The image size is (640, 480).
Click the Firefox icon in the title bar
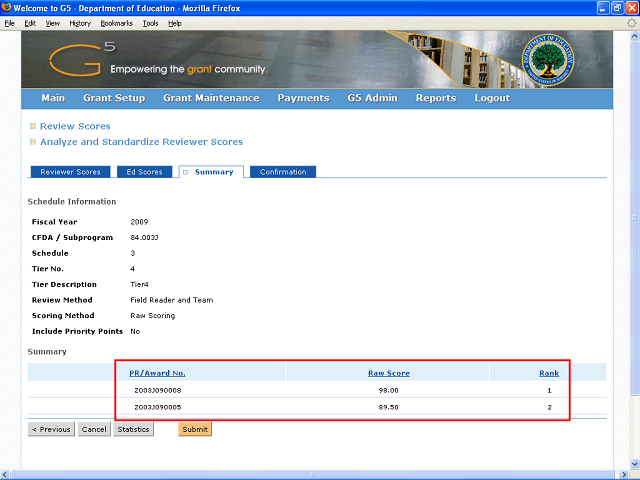pyautogui.click(x=7, y=7)
